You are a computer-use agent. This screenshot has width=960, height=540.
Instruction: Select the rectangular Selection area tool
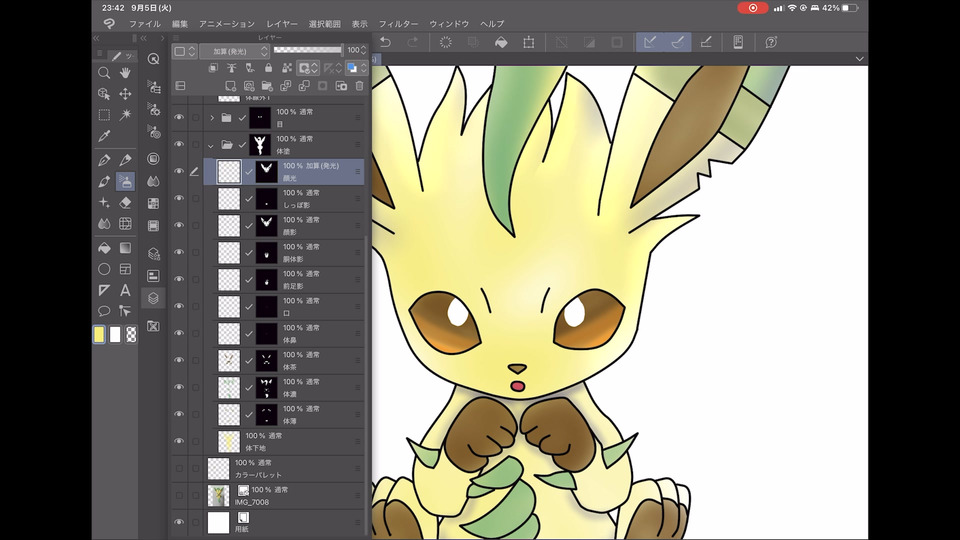coord(104,114)
